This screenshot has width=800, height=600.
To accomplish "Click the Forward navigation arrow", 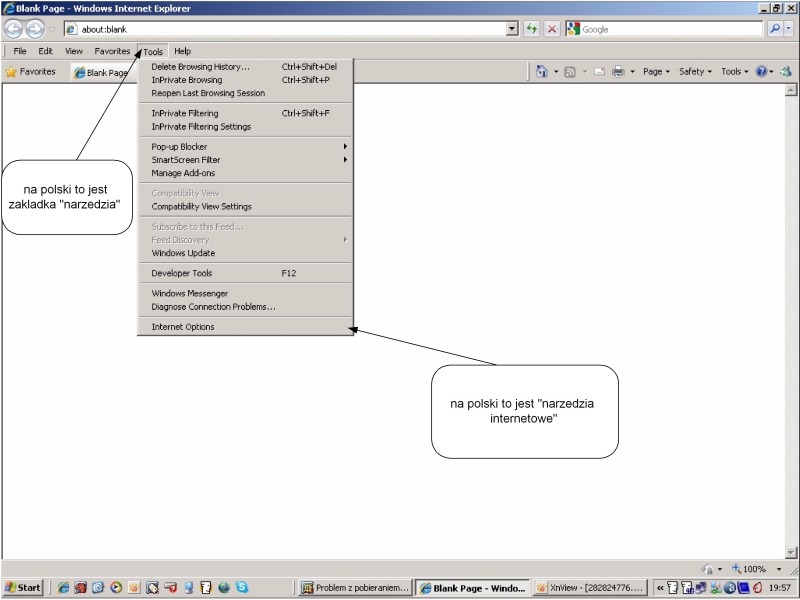I will 35,29.
